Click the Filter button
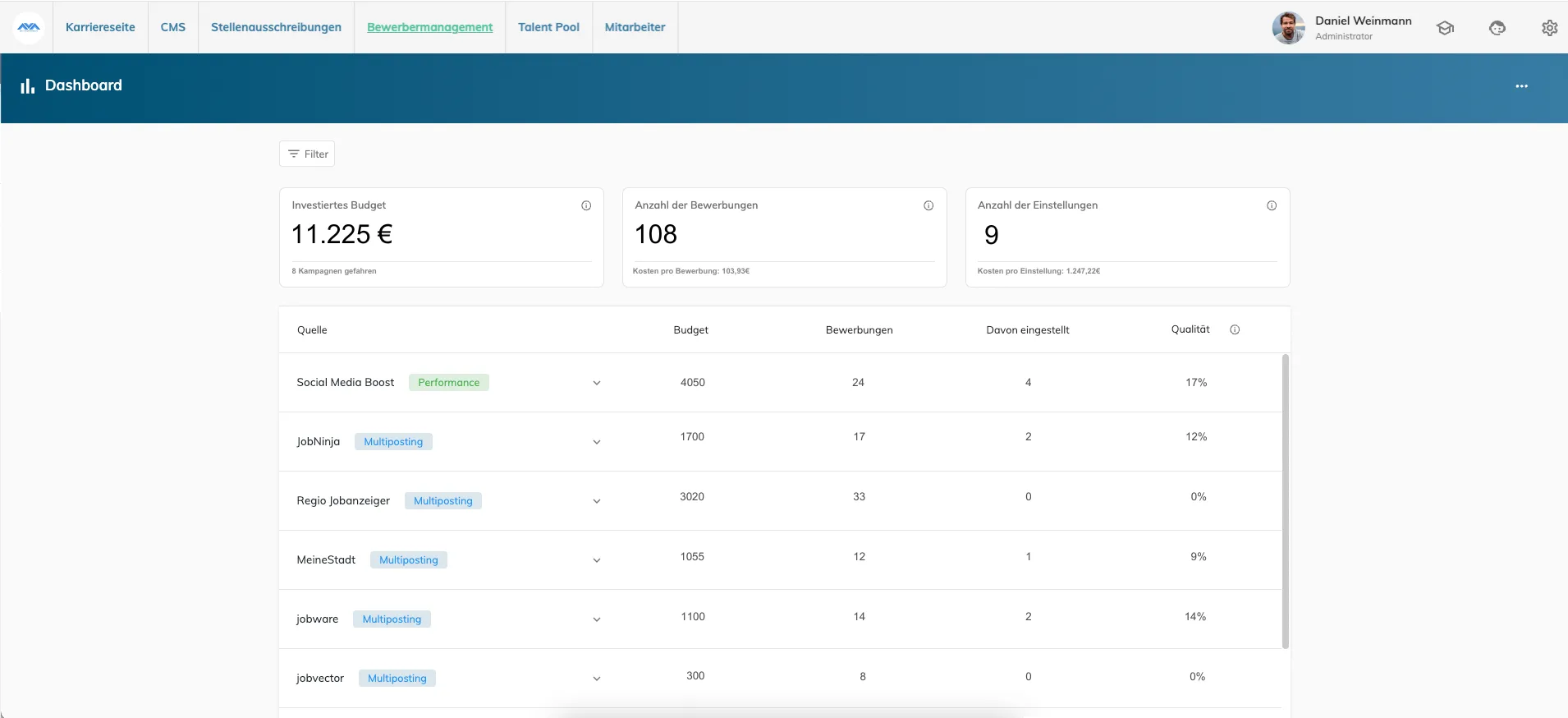1568x718 pixels. pyautogui.click(x=307, y=154)
